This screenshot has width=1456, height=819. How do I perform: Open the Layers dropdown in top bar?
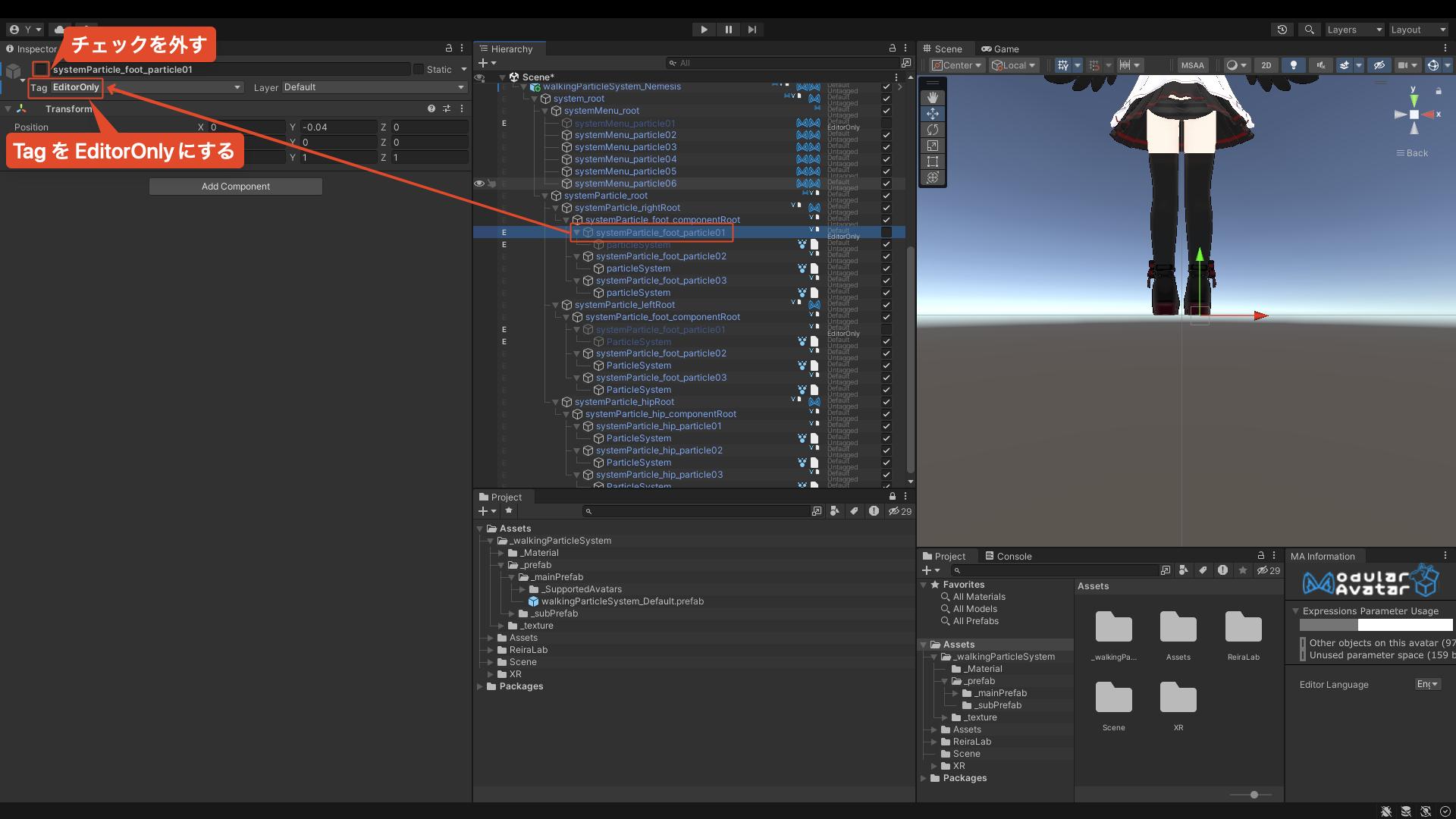click(x=1354, y=30)
